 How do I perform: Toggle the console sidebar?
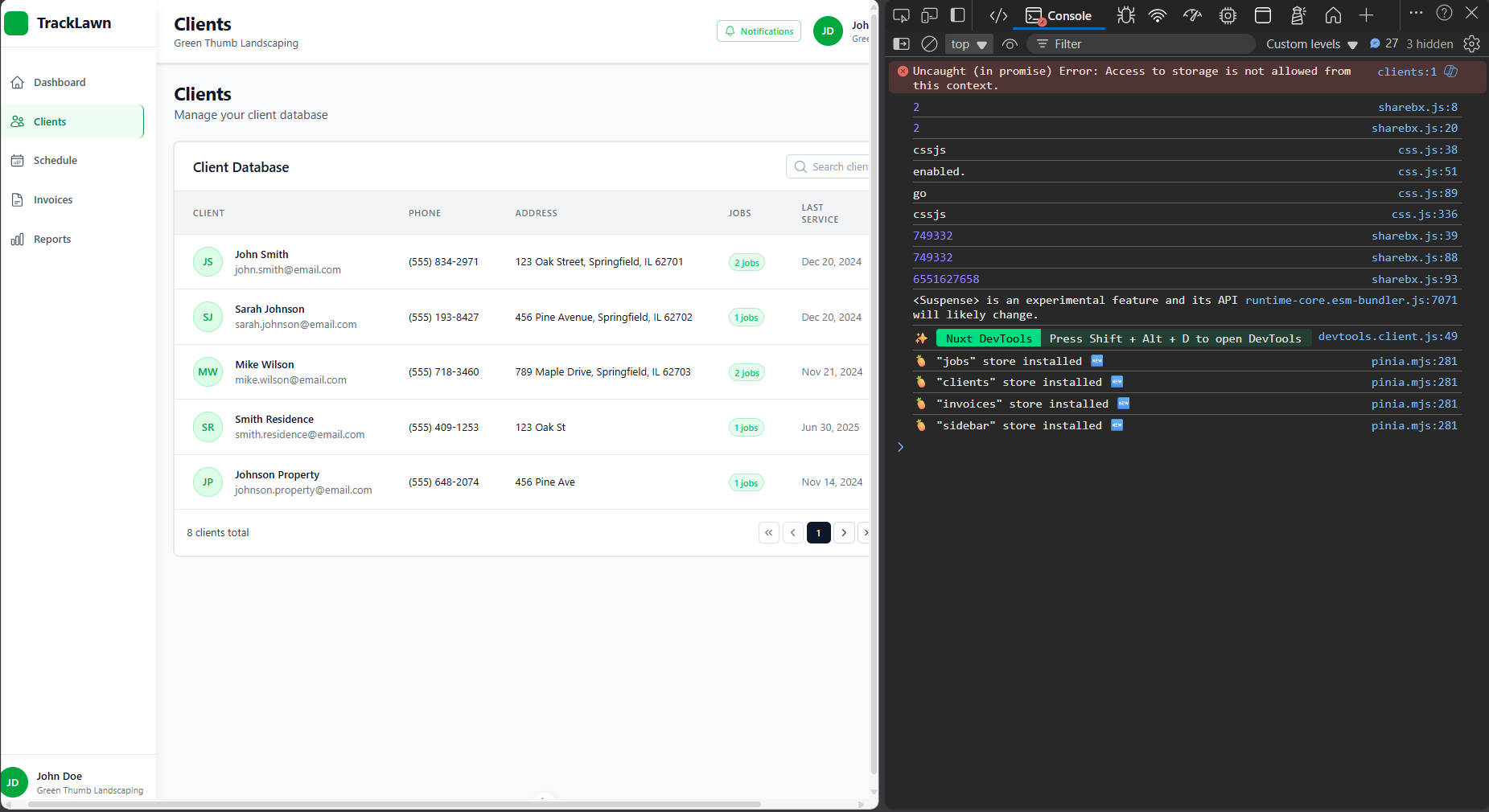pyautogui.click(x=901, y=44)
